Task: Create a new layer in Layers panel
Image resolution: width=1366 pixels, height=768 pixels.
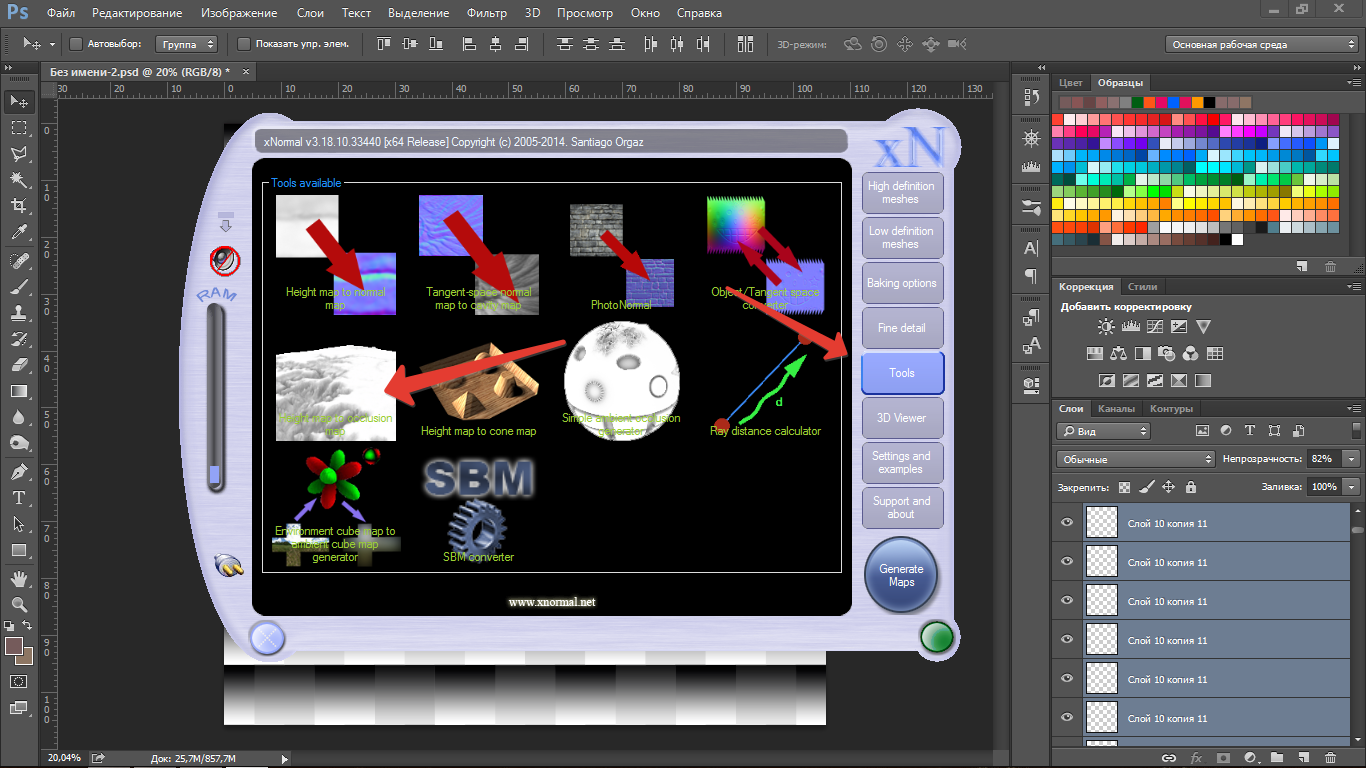Action: [x=1303, y=758]
